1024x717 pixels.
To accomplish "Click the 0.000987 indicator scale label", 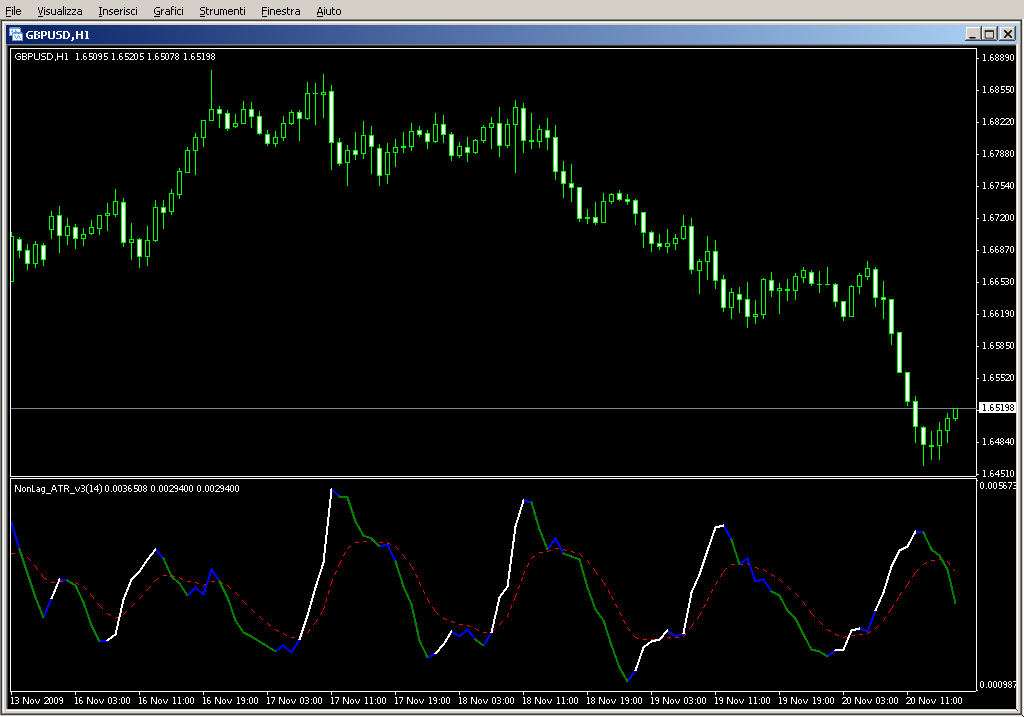I will pyautogui.click(x=998, y=684).
